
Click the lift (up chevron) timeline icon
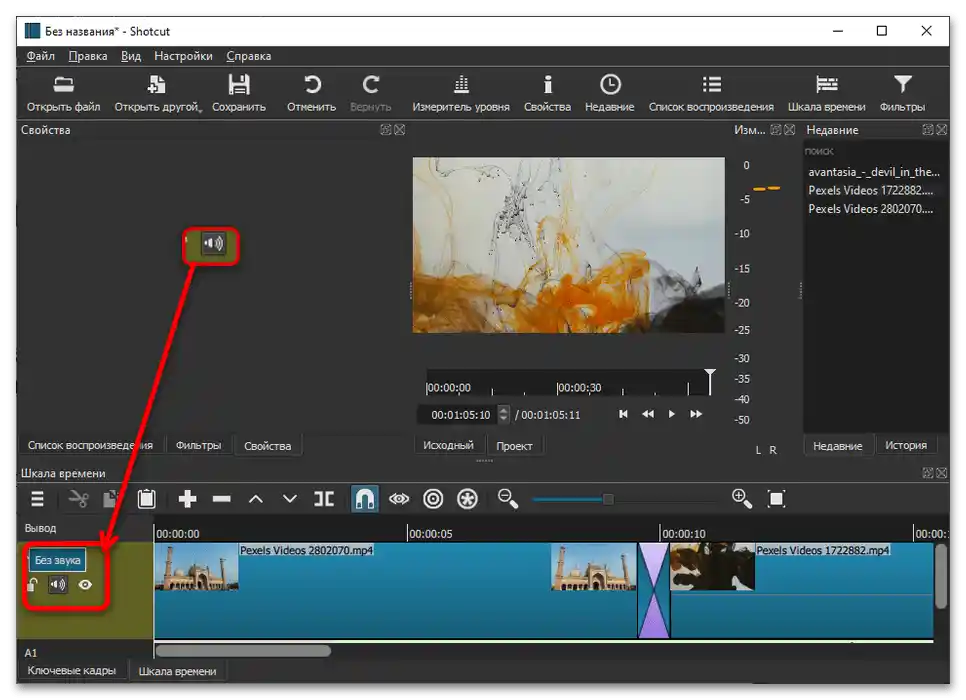click(x=256, y=499)
